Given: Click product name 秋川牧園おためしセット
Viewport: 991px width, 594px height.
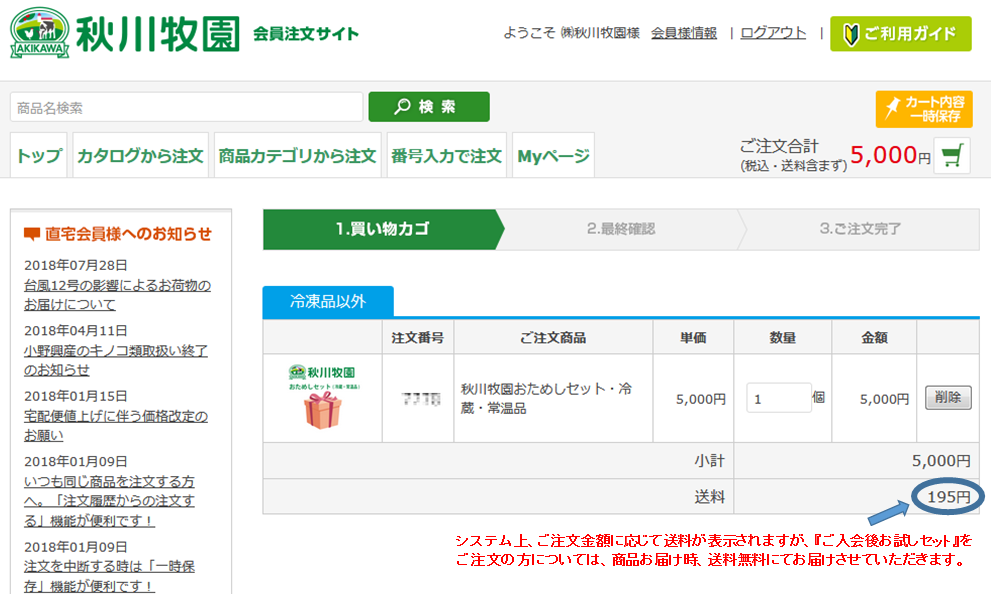Looking at the screenshot, I should [546, 398].
